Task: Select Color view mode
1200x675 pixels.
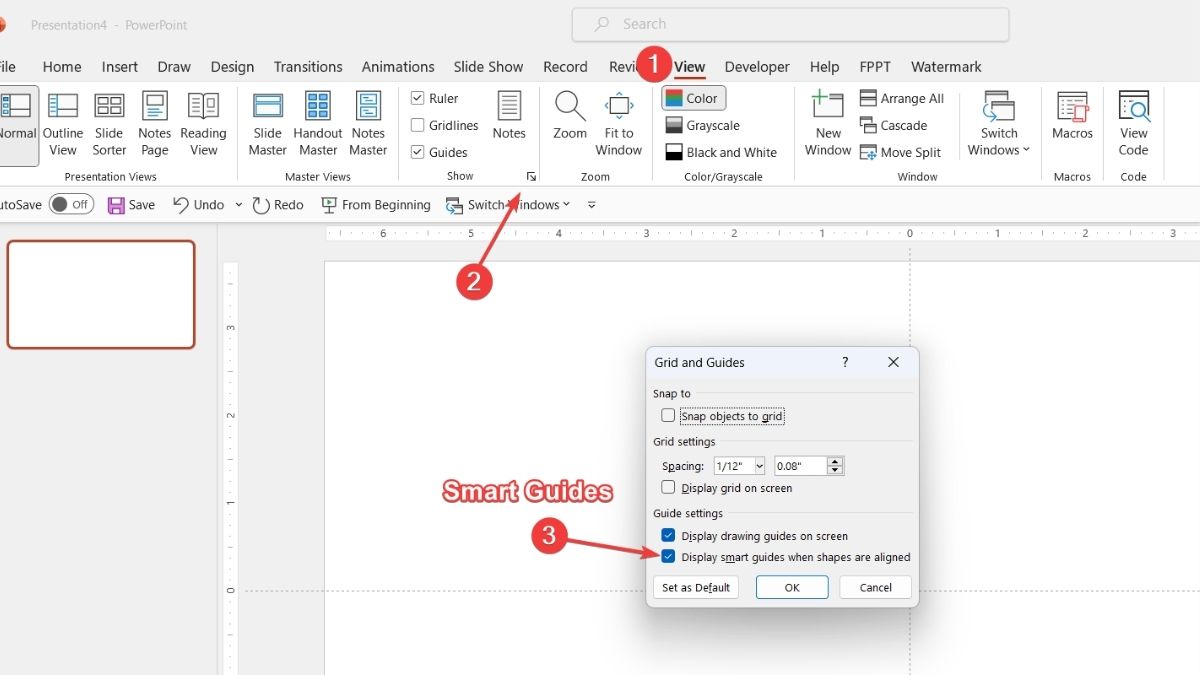Action: 693,98
